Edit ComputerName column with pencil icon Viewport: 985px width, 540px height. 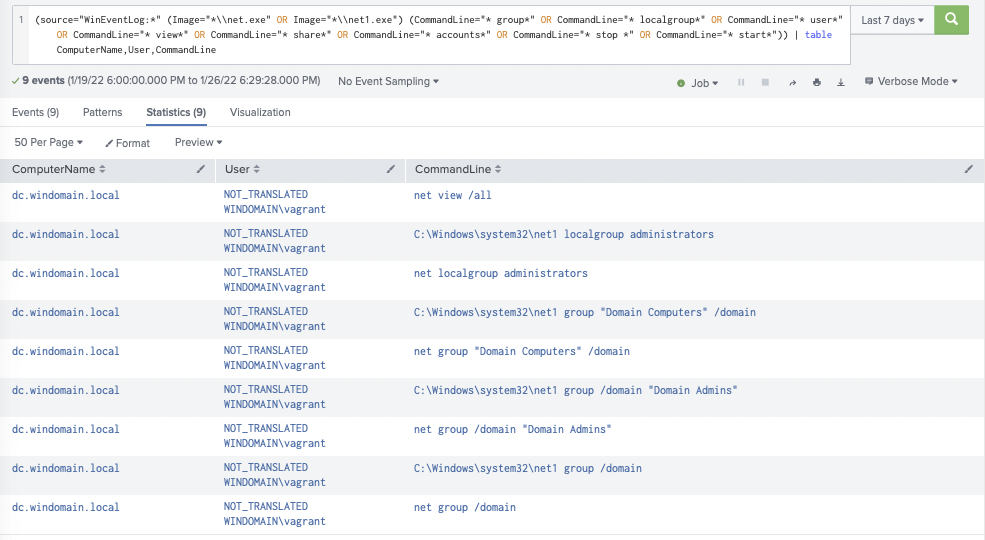pos(201,169)
